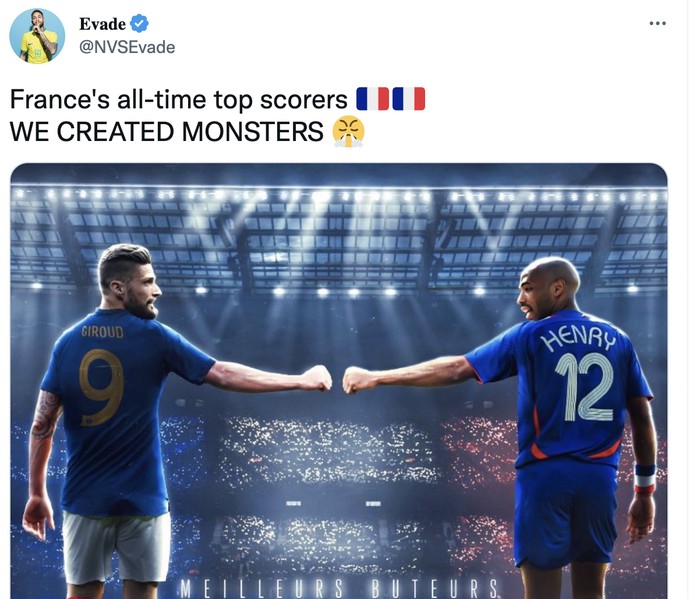Click the tattoo on Giroud's arm
Screen dimensions: 700x599
[45, 414]
